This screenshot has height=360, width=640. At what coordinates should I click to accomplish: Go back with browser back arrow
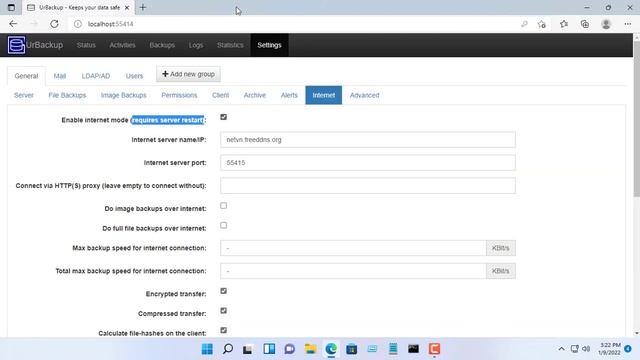pyautogui.click(x=13, y=24)
